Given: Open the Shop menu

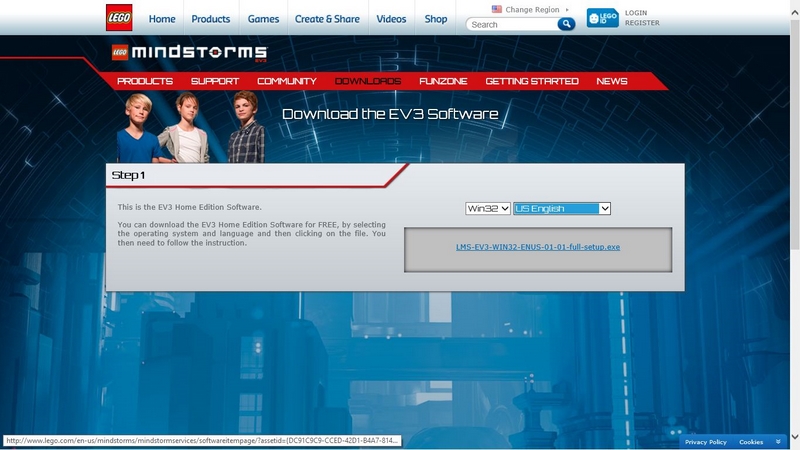Looking at the screenshot, I should [x=436, y=19].
